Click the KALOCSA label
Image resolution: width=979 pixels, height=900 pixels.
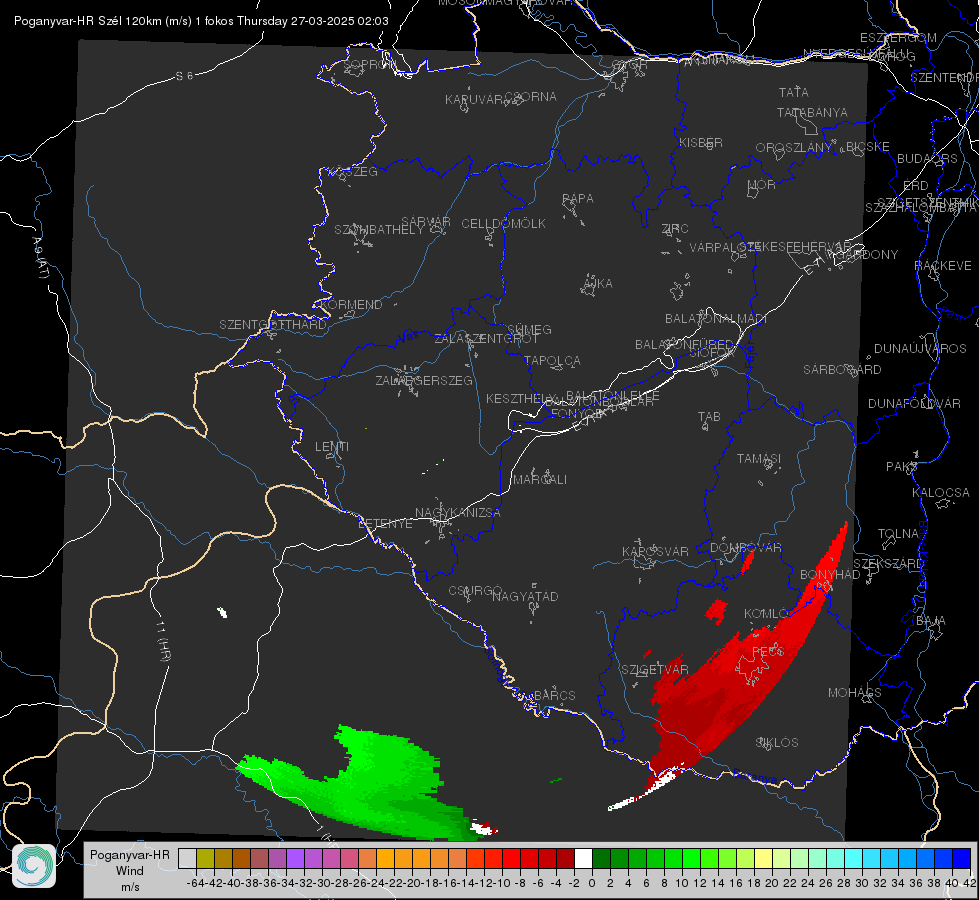[940, 493]
